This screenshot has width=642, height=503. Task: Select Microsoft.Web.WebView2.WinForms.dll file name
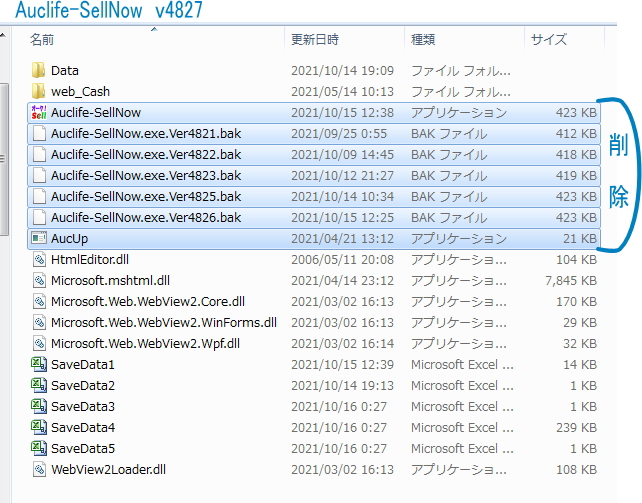164,323
